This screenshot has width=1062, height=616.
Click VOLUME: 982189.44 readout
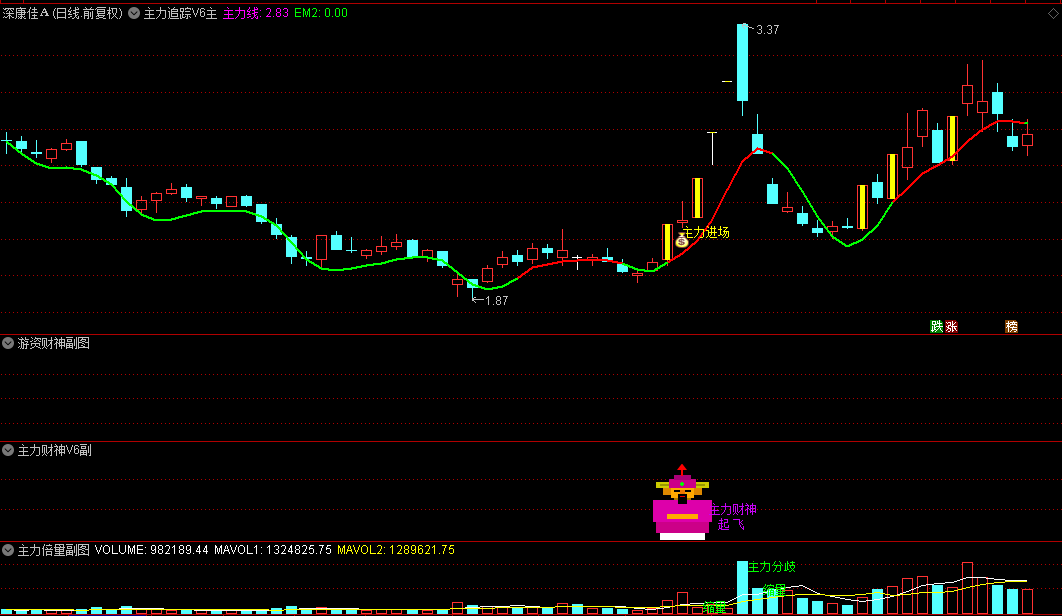(152, 550)
